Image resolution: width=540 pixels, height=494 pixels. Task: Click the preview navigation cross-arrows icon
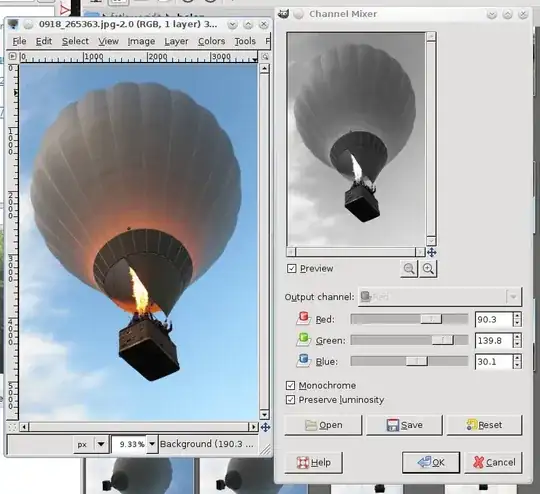432,253
